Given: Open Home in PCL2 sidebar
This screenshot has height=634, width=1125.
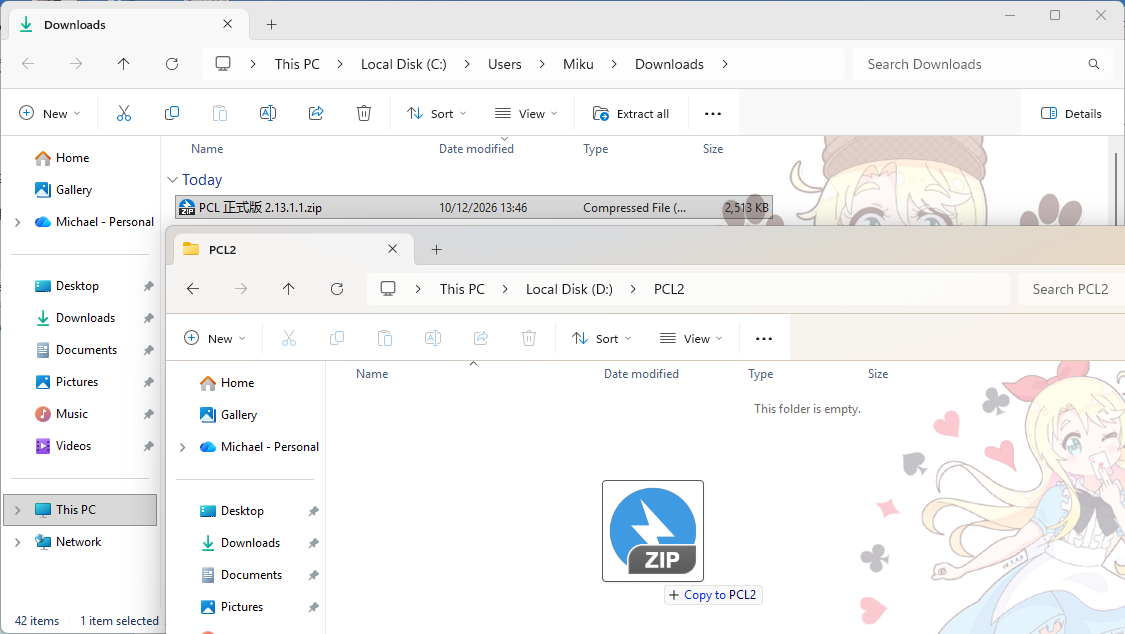Looking at the screenshot, I should [227, 383].
